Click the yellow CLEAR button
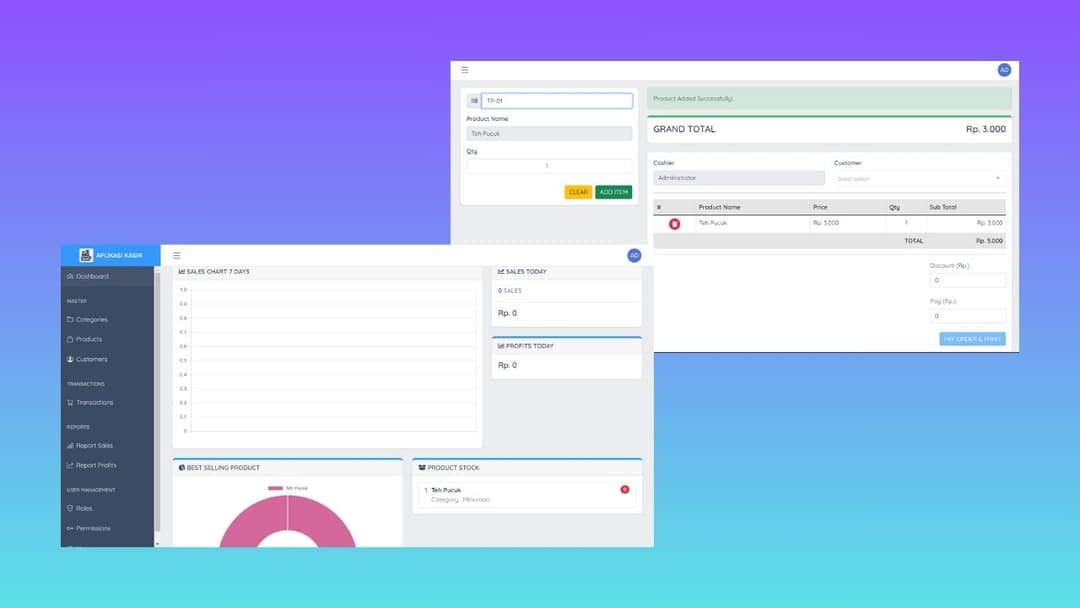Image resolution: width=1080 pixels, height=608 pixels. pyautogui.click(x=579, y=192)
